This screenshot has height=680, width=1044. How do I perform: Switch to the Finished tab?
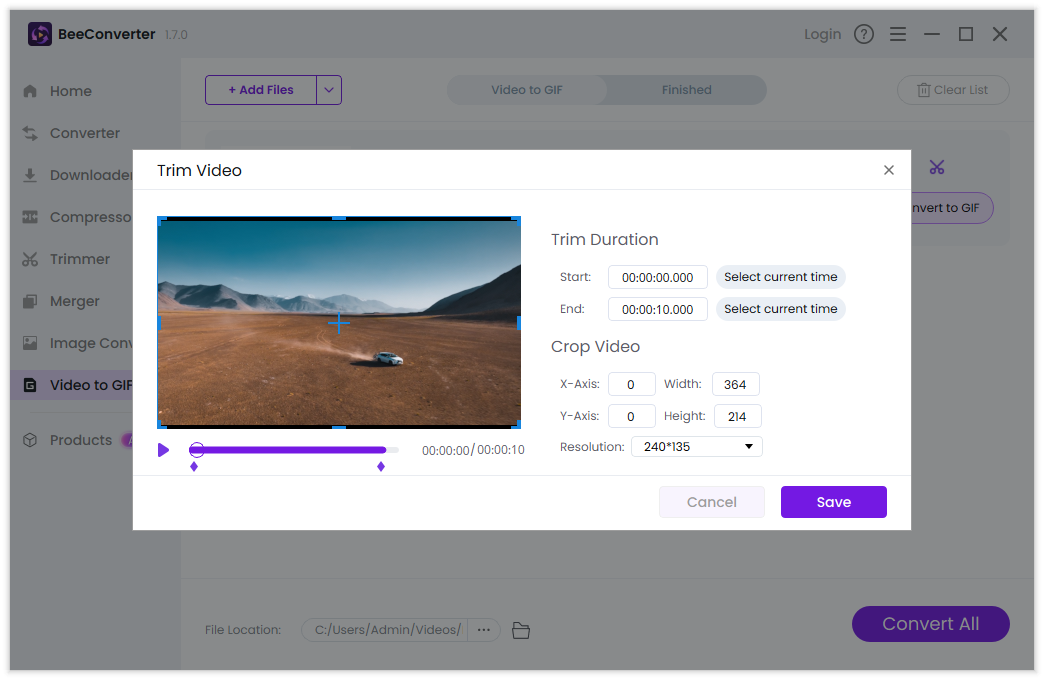(x=686, y=90)
